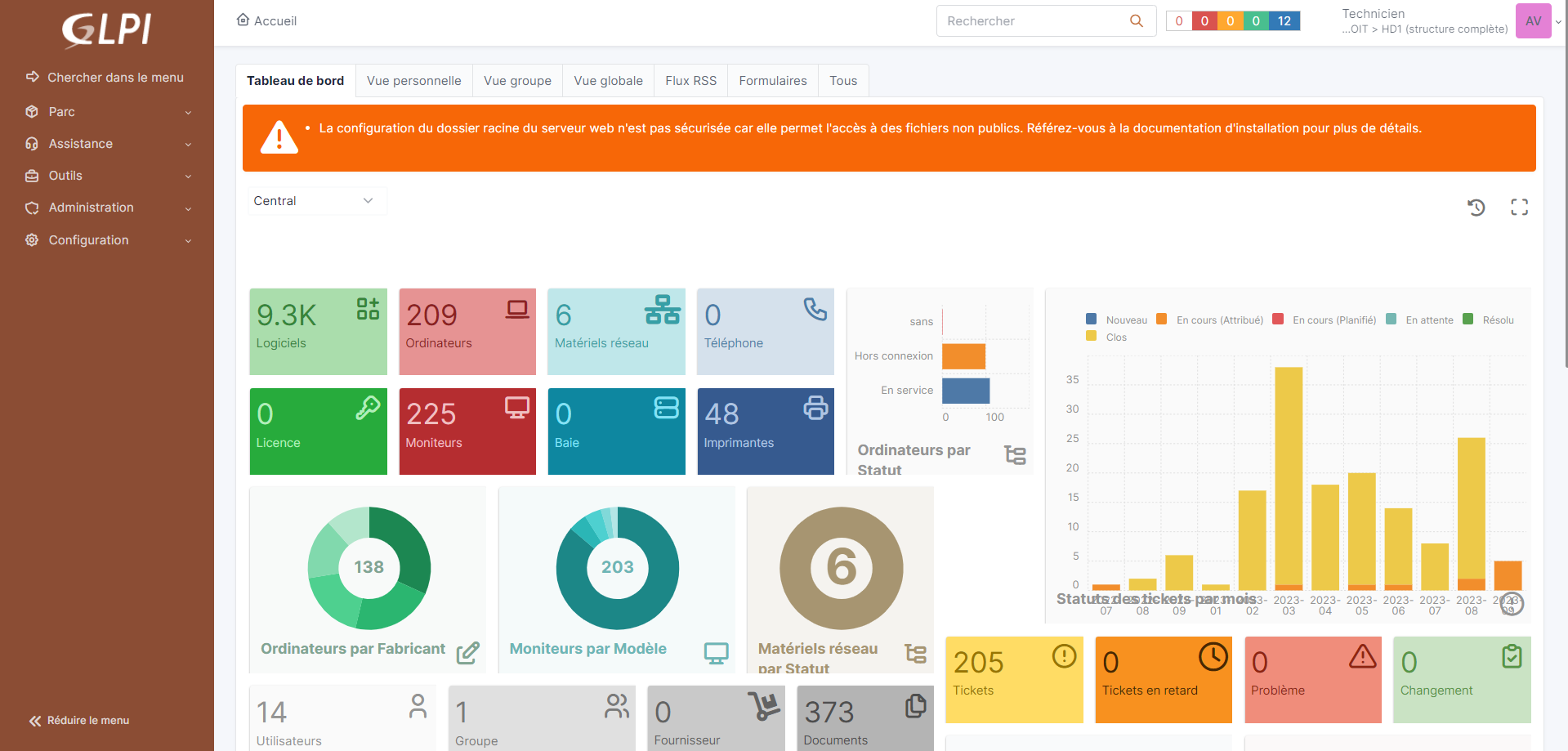Open the Ordinateurs laptop card icon
Screen dimensions: 1568x751
517,310
